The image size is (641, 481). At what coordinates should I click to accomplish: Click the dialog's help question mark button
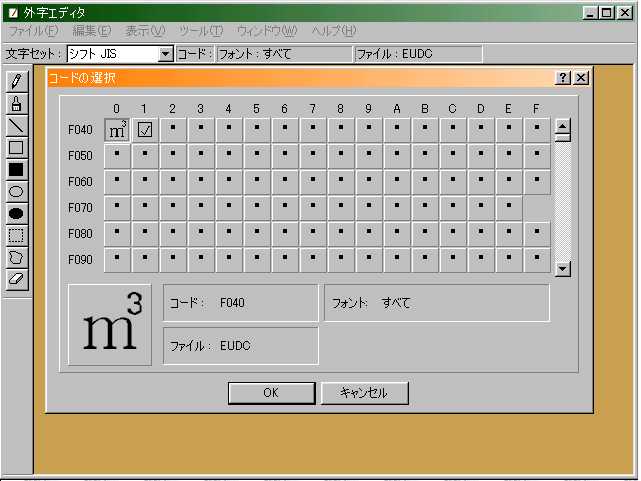(563, 78)
